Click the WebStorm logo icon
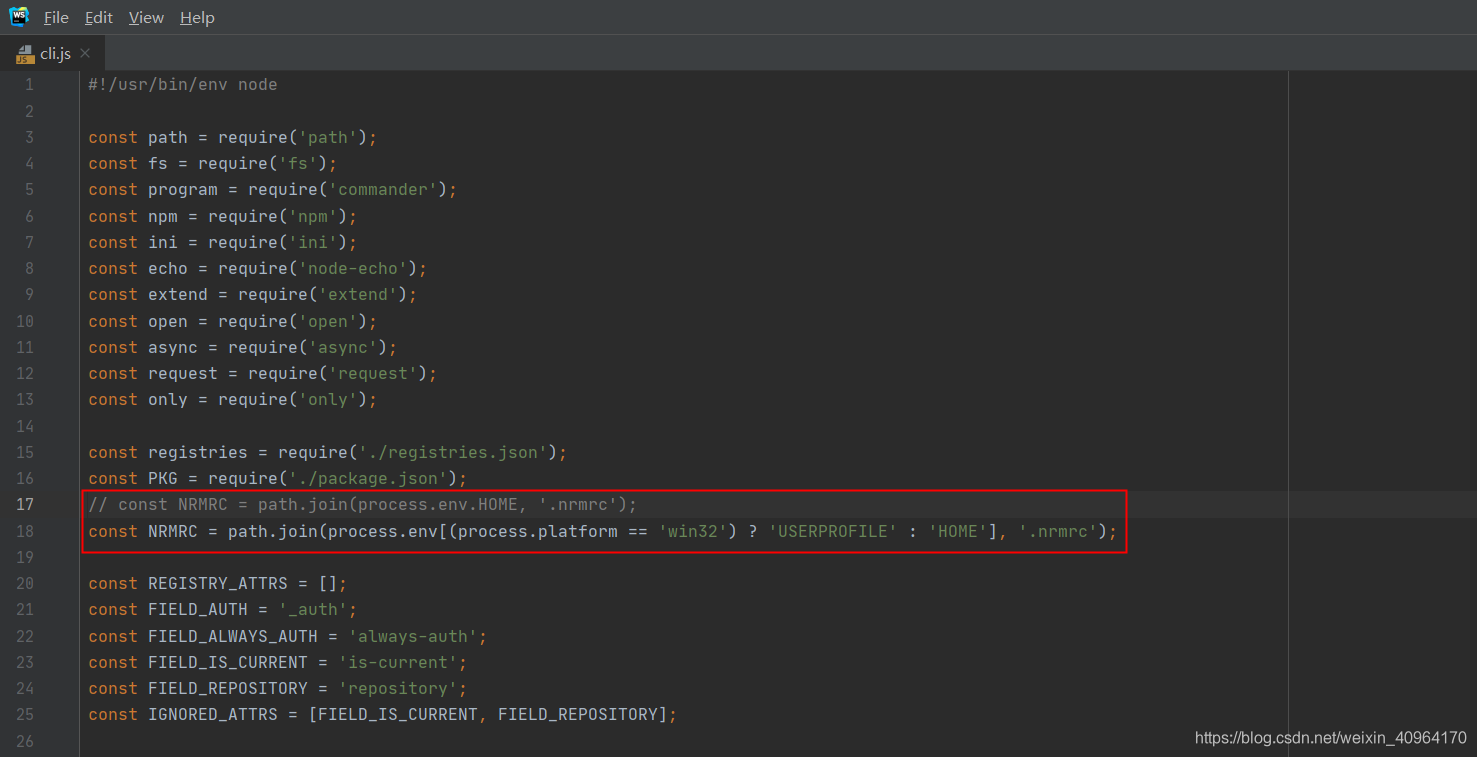1477x757 pixels. point(19,17)
